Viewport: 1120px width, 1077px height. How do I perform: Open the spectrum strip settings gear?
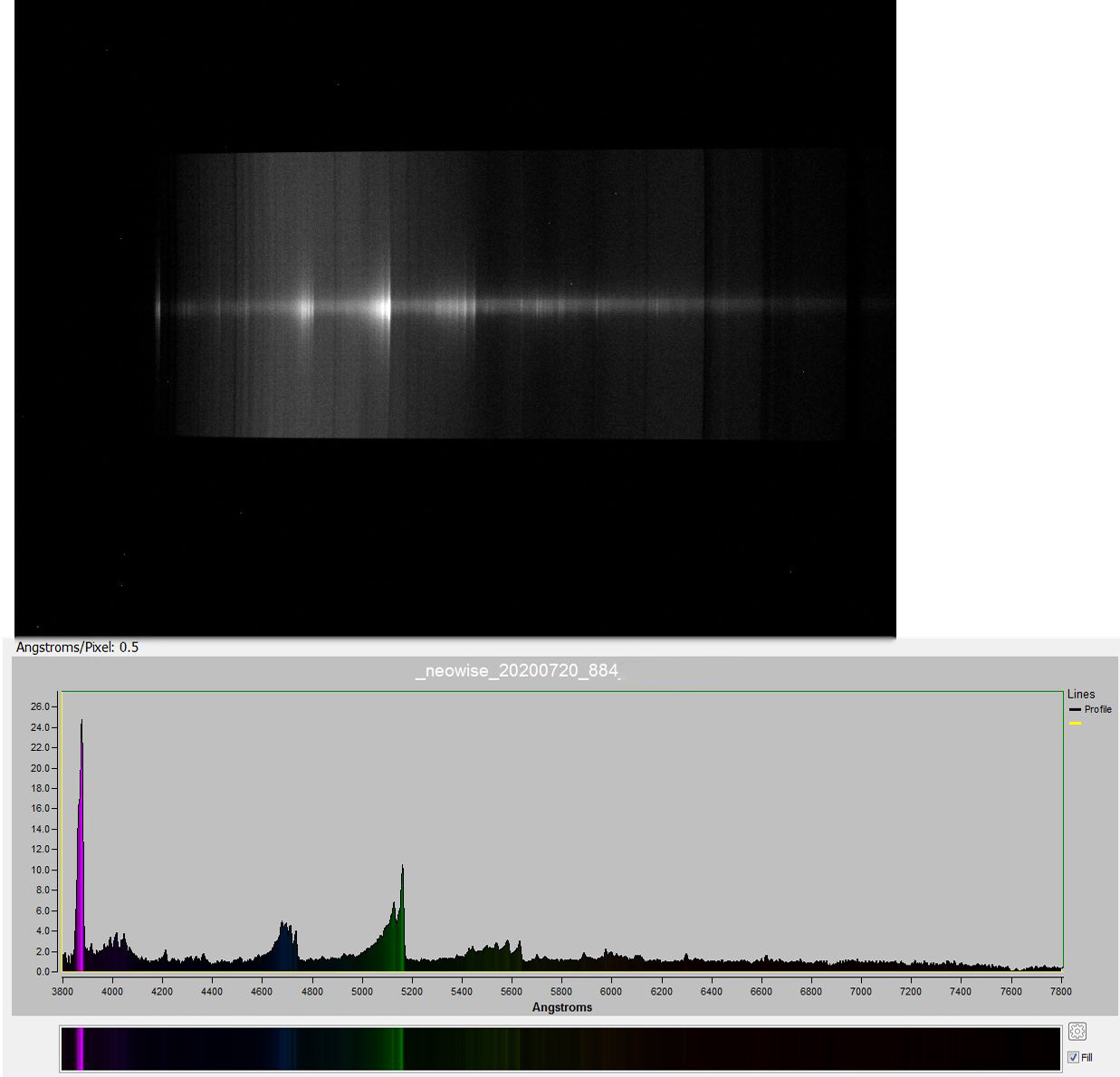pyautogui.click(x=1077, y=1031)
